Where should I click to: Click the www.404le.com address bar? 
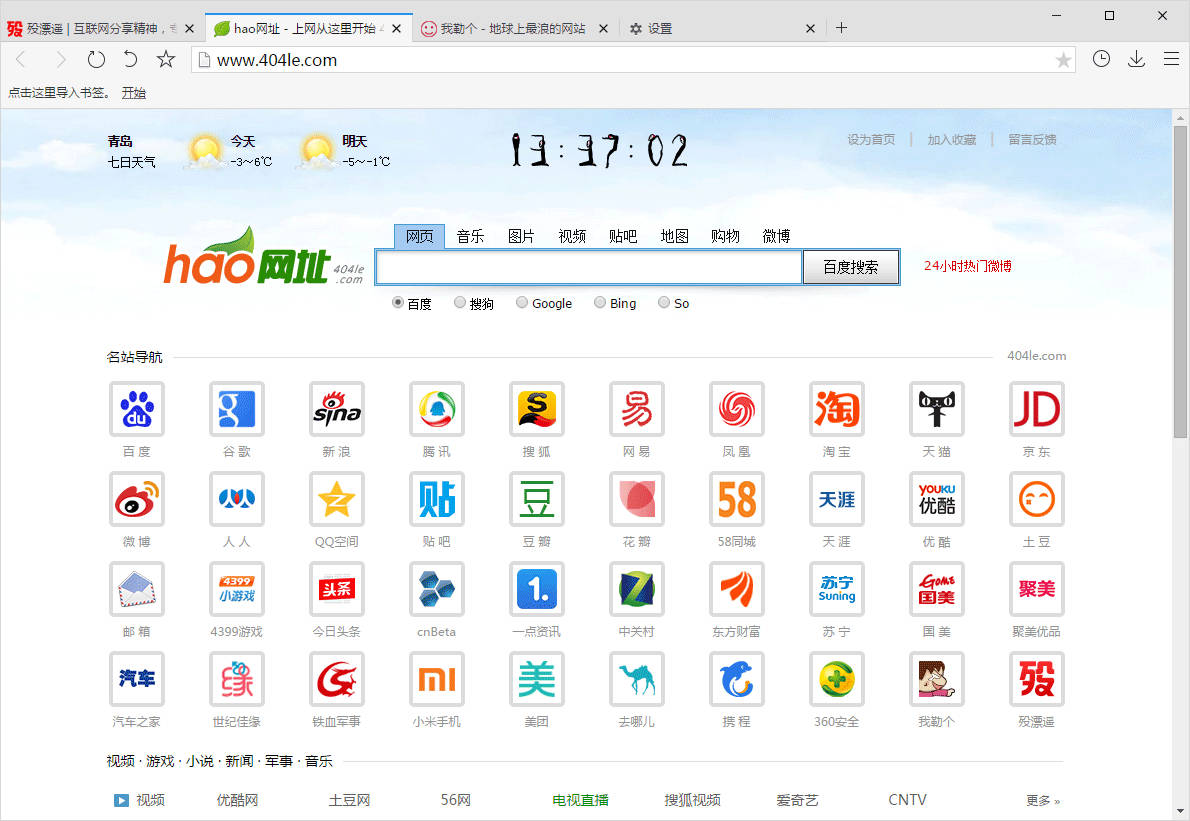(x=633, y=60)
